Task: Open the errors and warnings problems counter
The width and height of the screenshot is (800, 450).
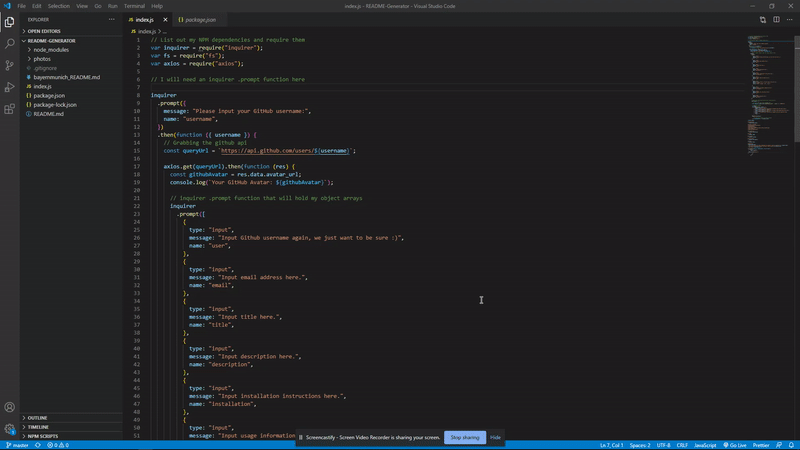Action: [58, 445]
